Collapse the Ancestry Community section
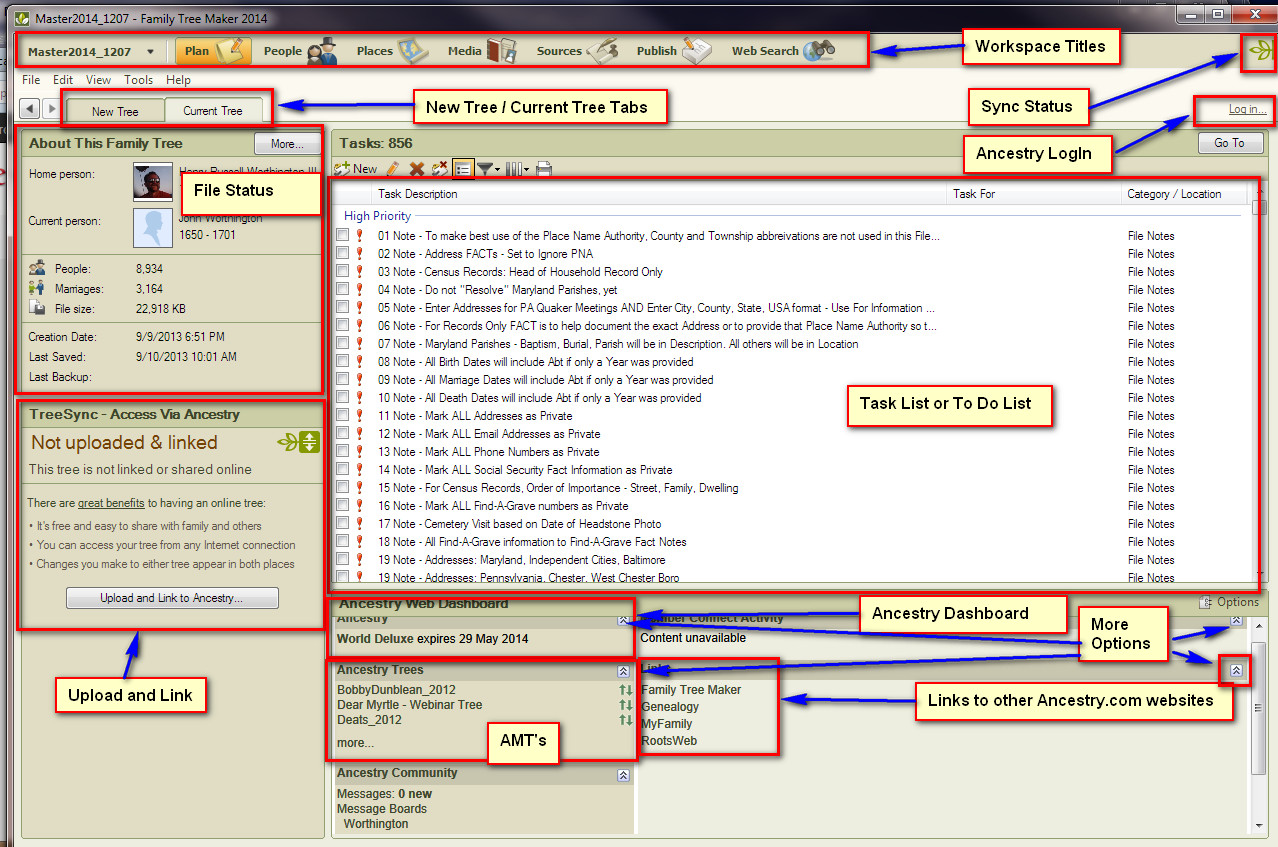Image resolution: width=1278 pixels, height=847 pixels. pyautogui.click(x=624, y=775)
